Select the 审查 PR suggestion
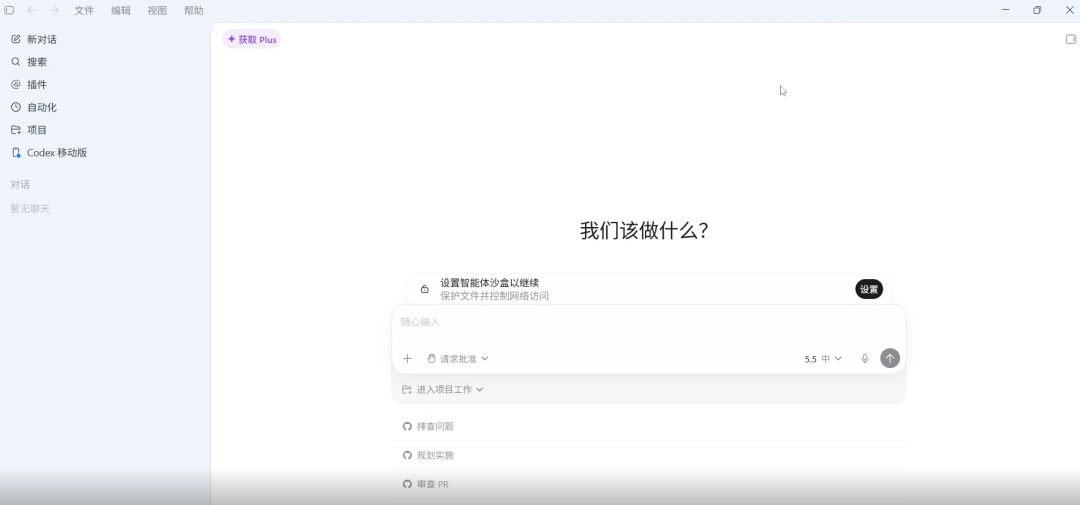 tap(648, 484)
